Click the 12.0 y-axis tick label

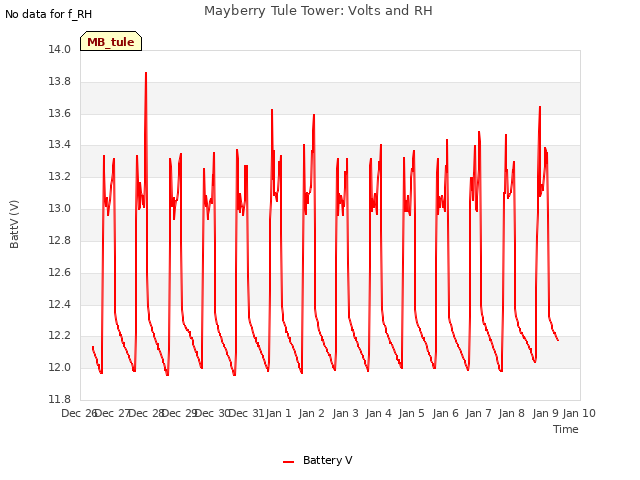point(60,368)
